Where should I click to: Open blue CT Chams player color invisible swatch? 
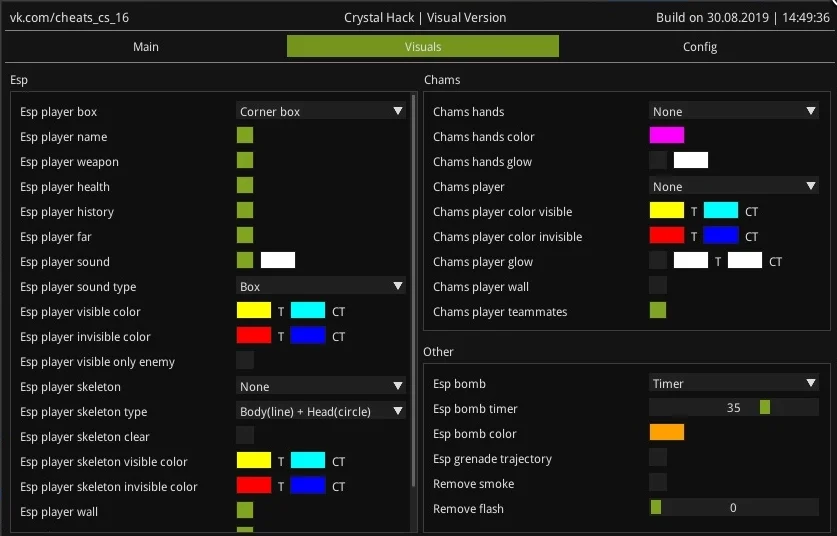[721, 236]
